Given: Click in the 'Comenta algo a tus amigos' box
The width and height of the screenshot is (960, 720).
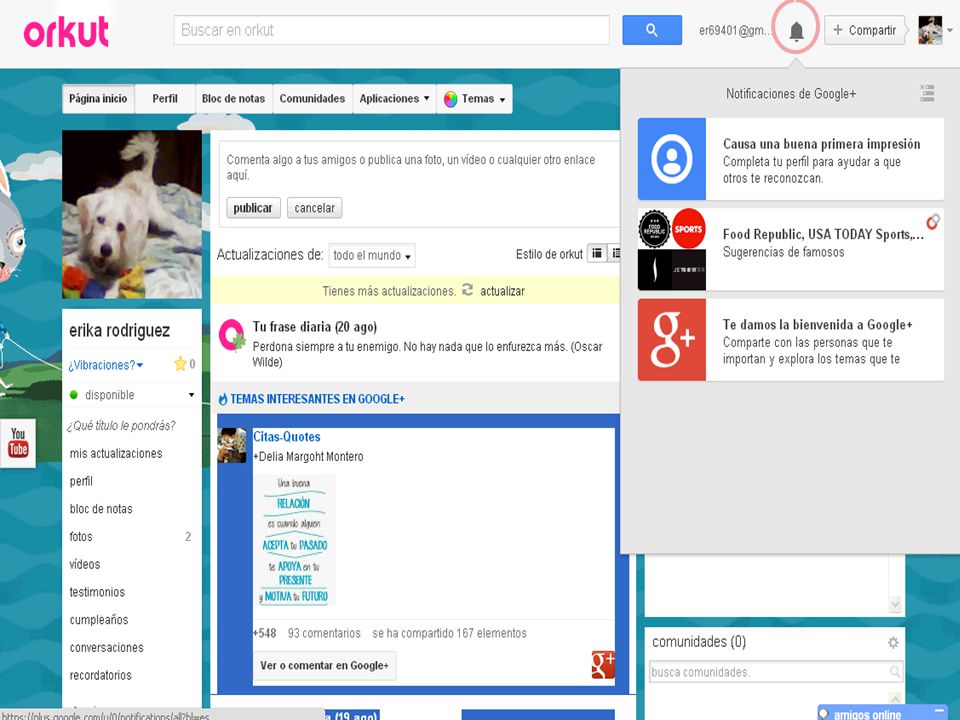Looking at the screenshot, I should tap(419, 167).
